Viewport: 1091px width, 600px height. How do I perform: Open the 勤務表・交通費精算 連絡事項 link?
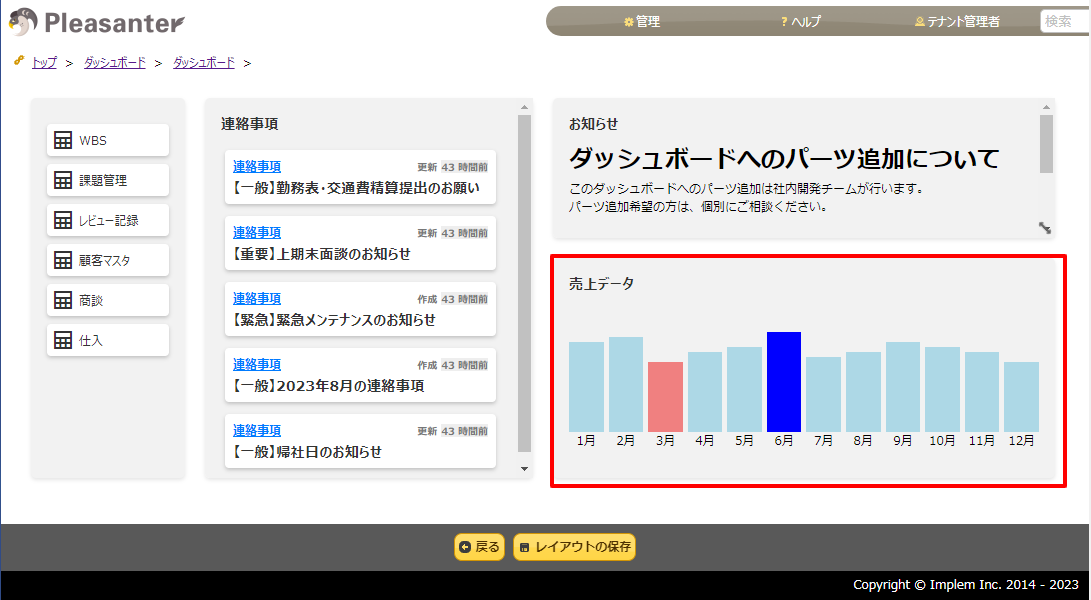pos(257,165)
